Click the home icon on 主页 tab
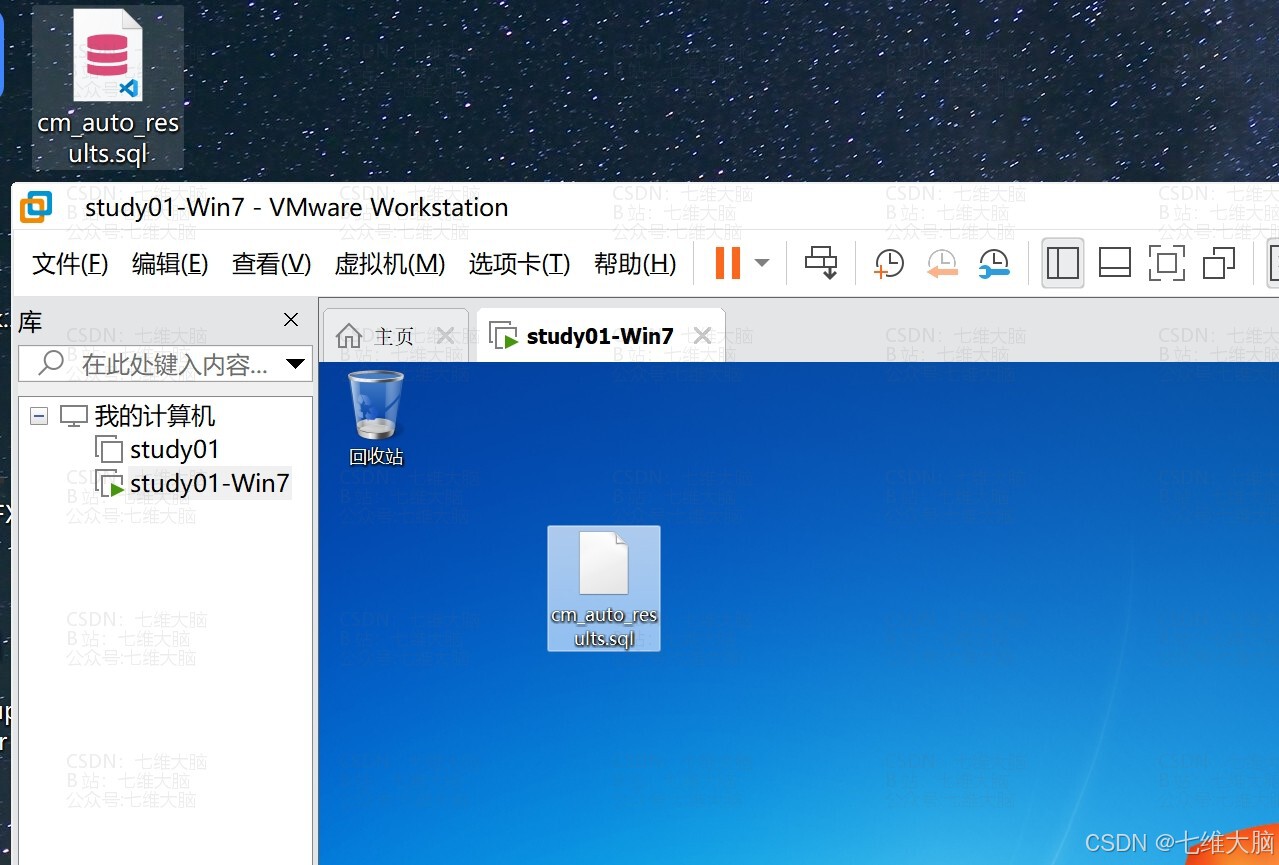This screenshot has width=1279, height=865. coord(349,336)
